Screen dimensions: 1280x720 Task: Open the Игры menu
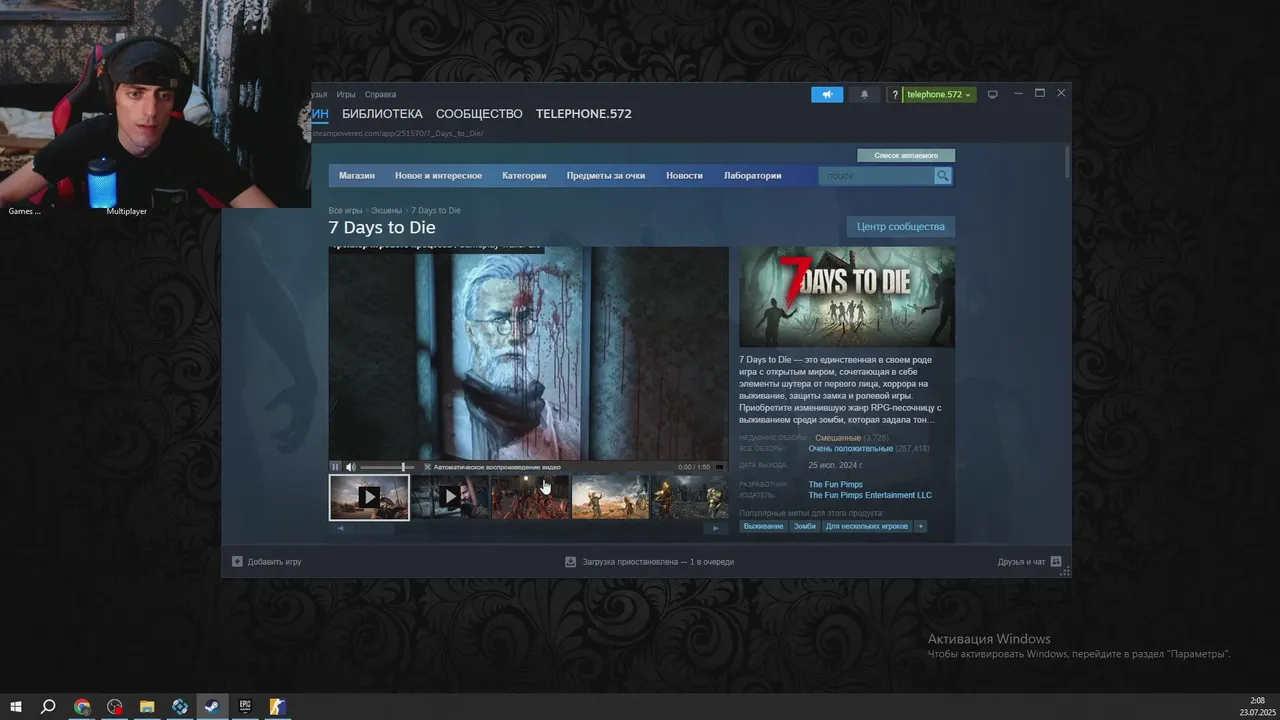click(346, 94)
